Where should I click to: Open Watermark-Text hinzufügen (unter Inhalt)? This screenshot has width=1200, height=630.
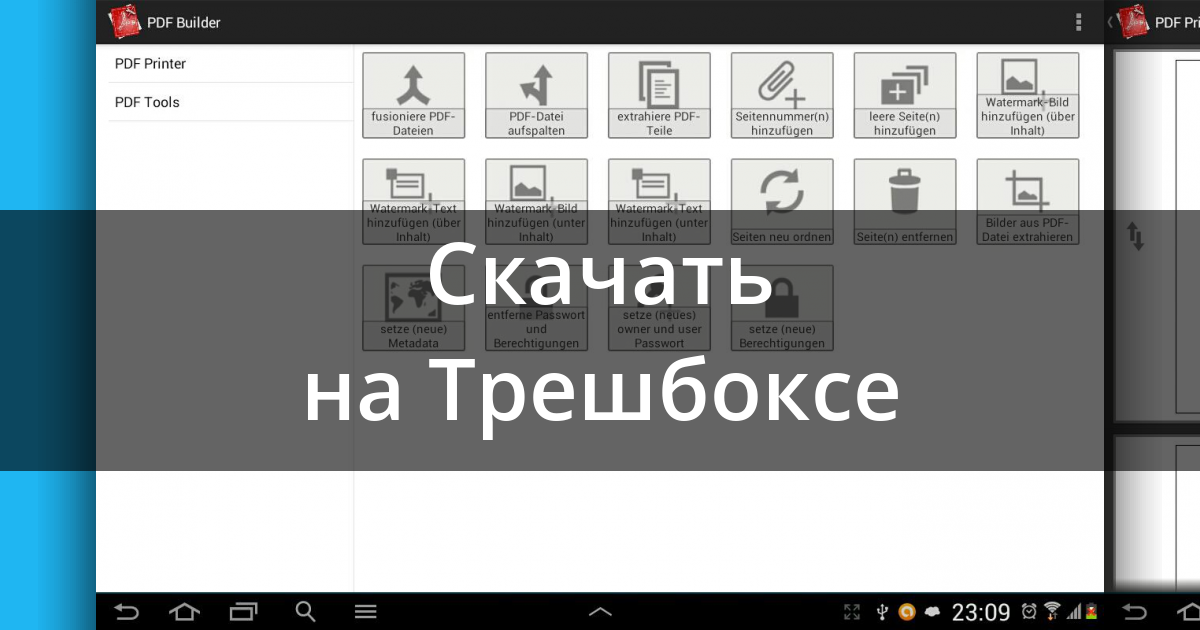pyautogui.click(x=659, y=202)
